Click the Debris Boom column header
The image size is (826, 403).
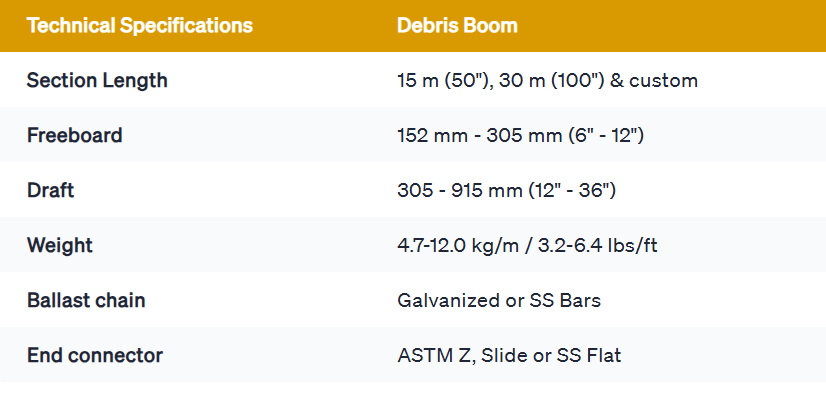[456, 25]
